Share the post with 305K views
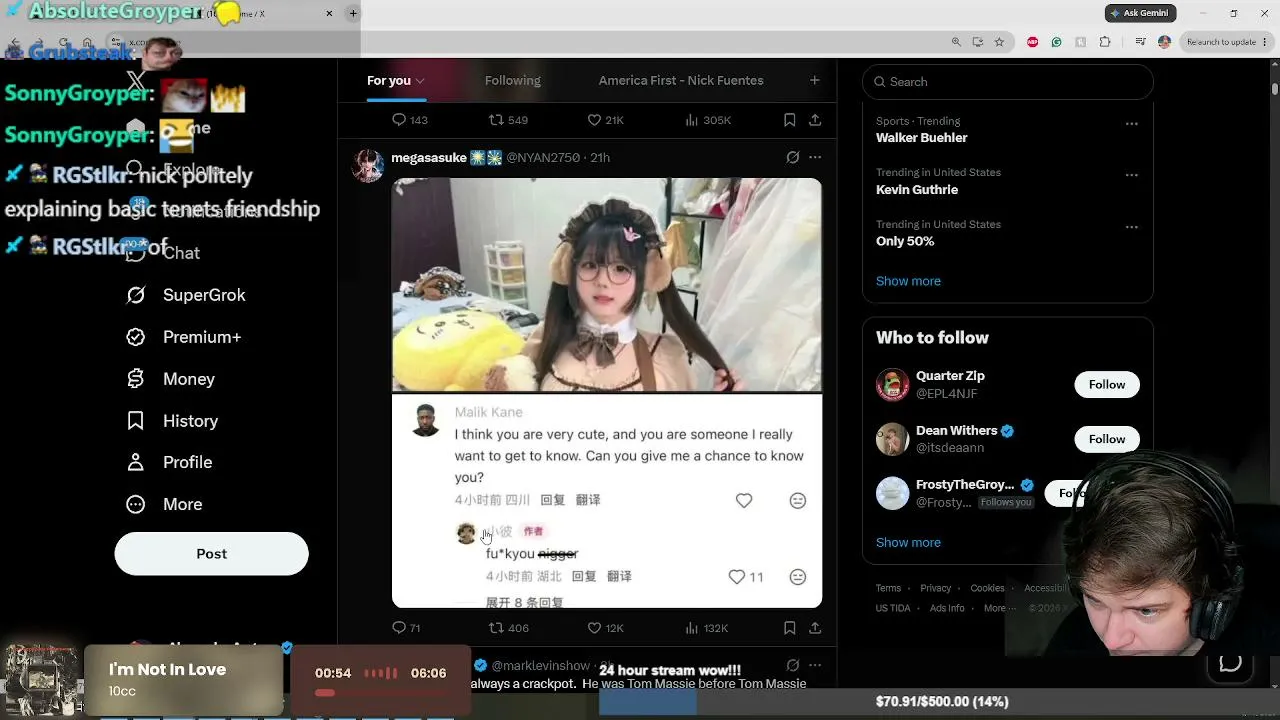This screenshot has width=1280, height=720. 815,120
